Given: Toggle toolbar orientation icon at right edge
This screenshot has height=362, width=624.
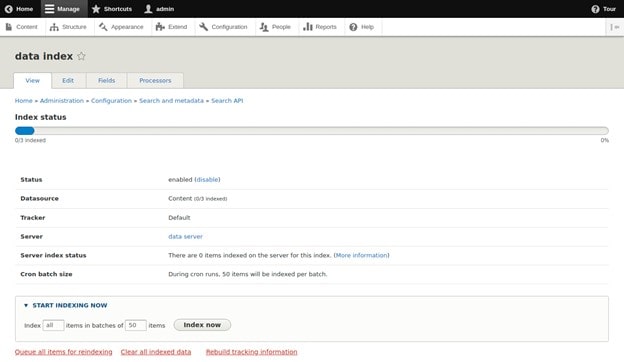Looking at the screenshot, I should tap(614, 27).
